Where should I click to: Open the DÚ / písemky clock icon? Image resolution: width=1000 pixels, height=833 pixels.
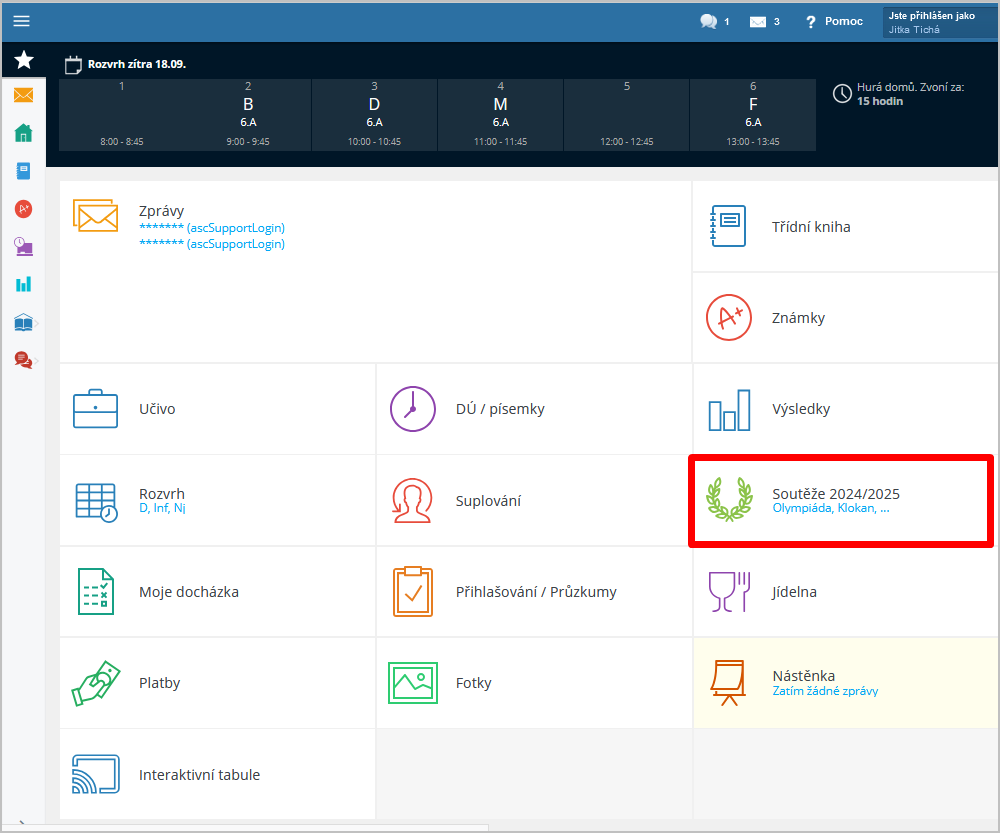coord(413,409)
